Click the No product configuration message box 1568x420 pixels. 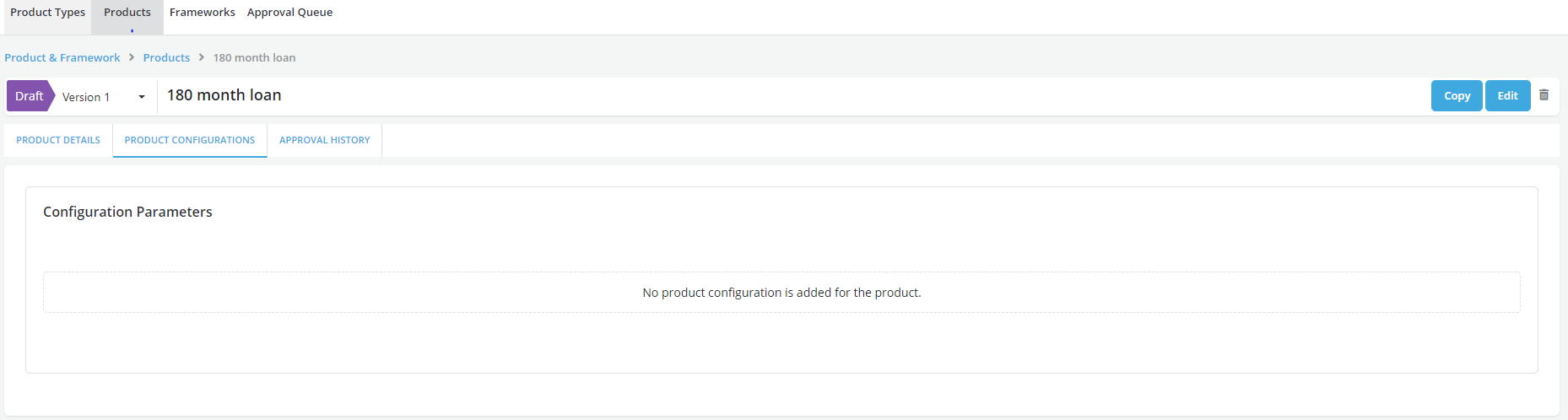pos(781,293)
